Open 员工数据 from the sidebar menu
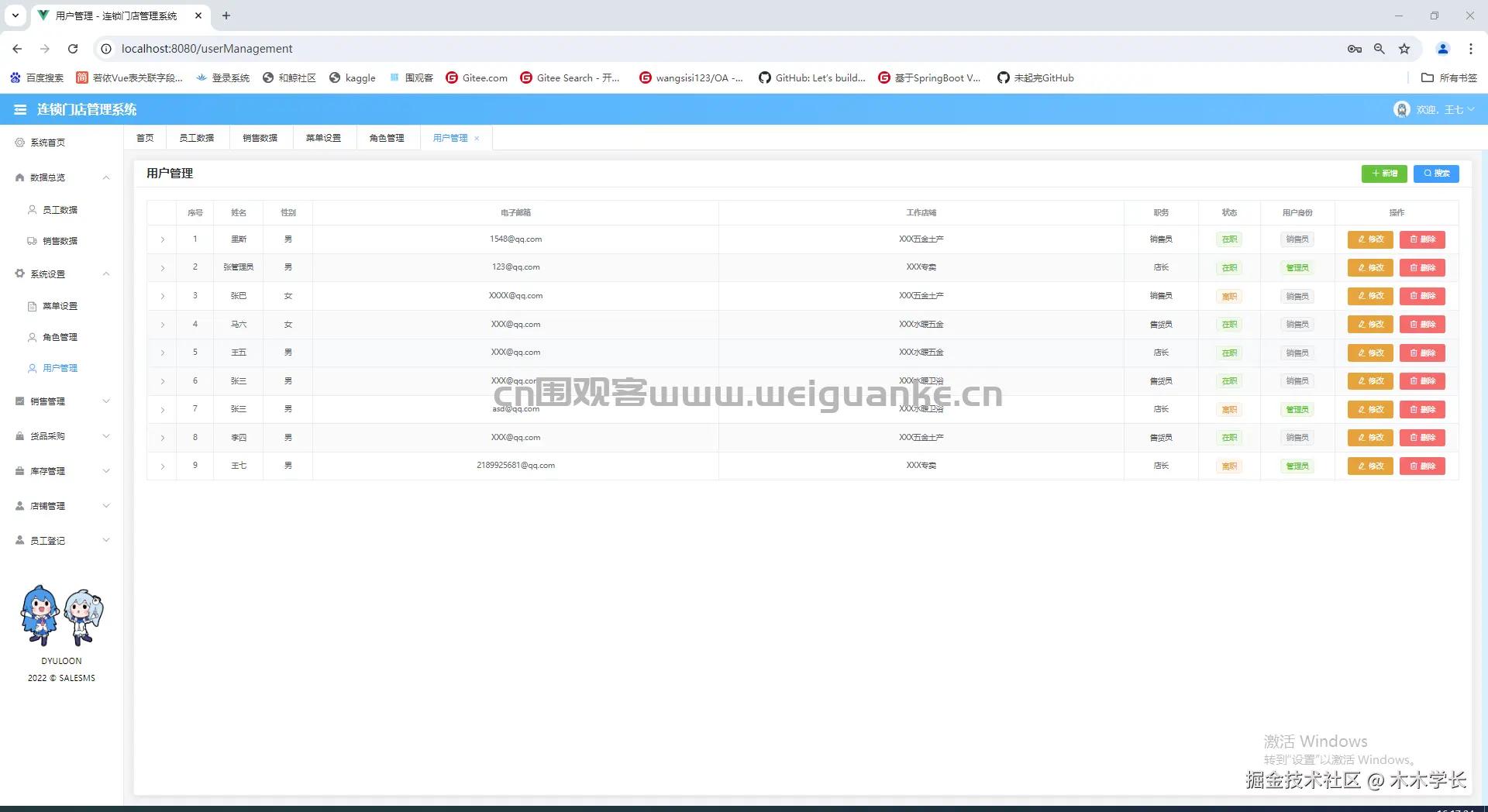 [x=60, y=210]
